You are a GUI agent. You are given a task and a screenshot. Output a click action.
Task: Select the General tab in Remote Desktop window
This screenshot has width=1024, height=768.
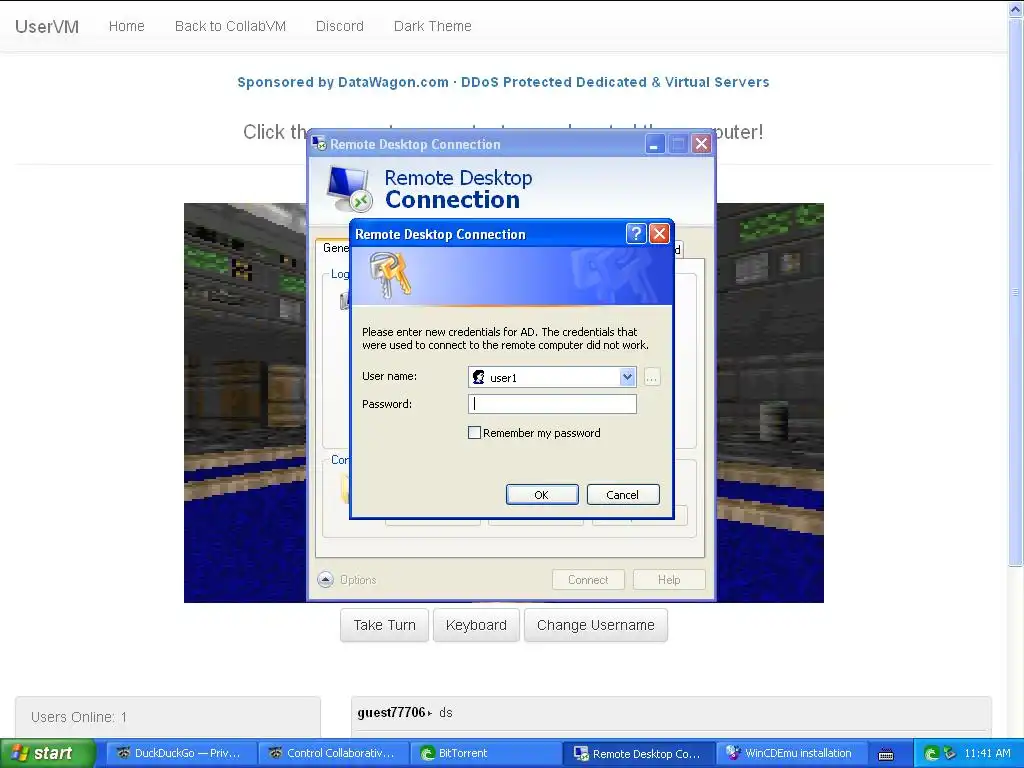pos(336,248)
